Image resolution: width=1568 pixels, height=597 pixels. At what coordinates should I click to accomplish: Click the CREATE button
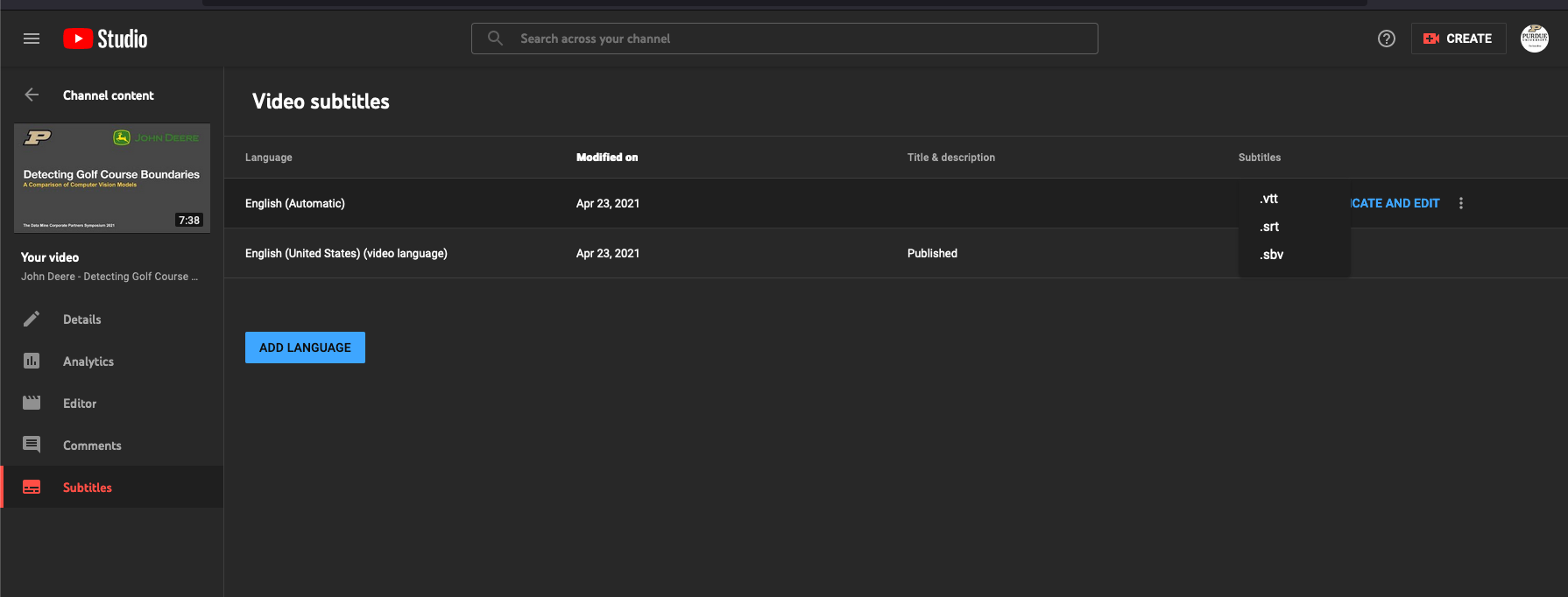point(1458,39)
